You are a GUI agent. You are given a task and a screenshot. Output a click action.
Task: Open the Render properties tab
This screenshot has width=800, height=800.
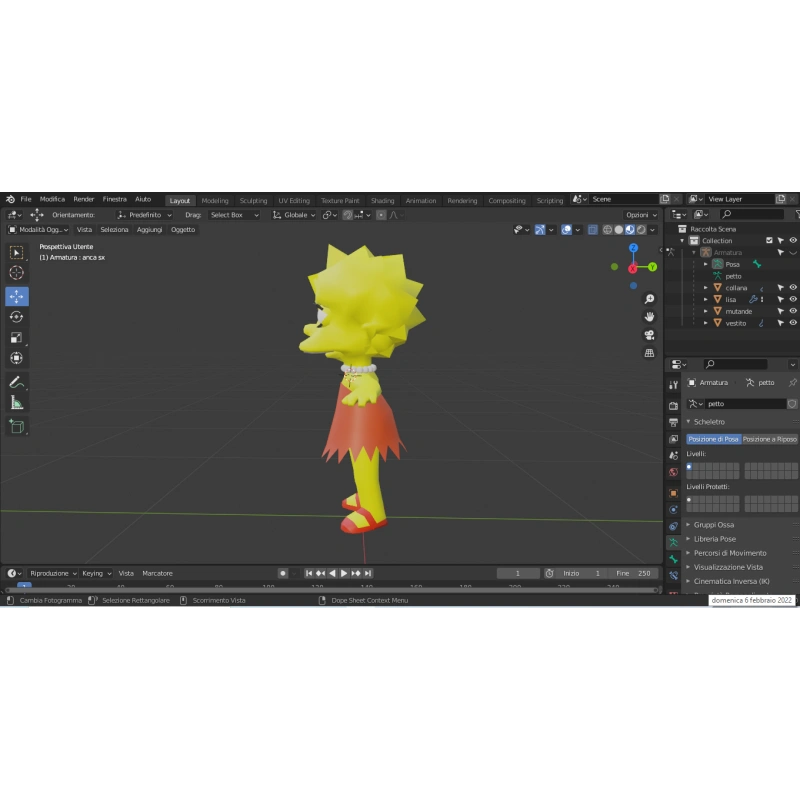click(x=673, y=406)
